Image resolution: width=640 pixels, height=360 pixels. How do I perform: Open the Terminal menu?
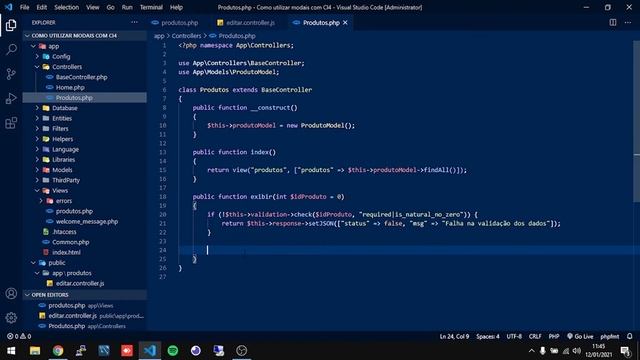151,7
